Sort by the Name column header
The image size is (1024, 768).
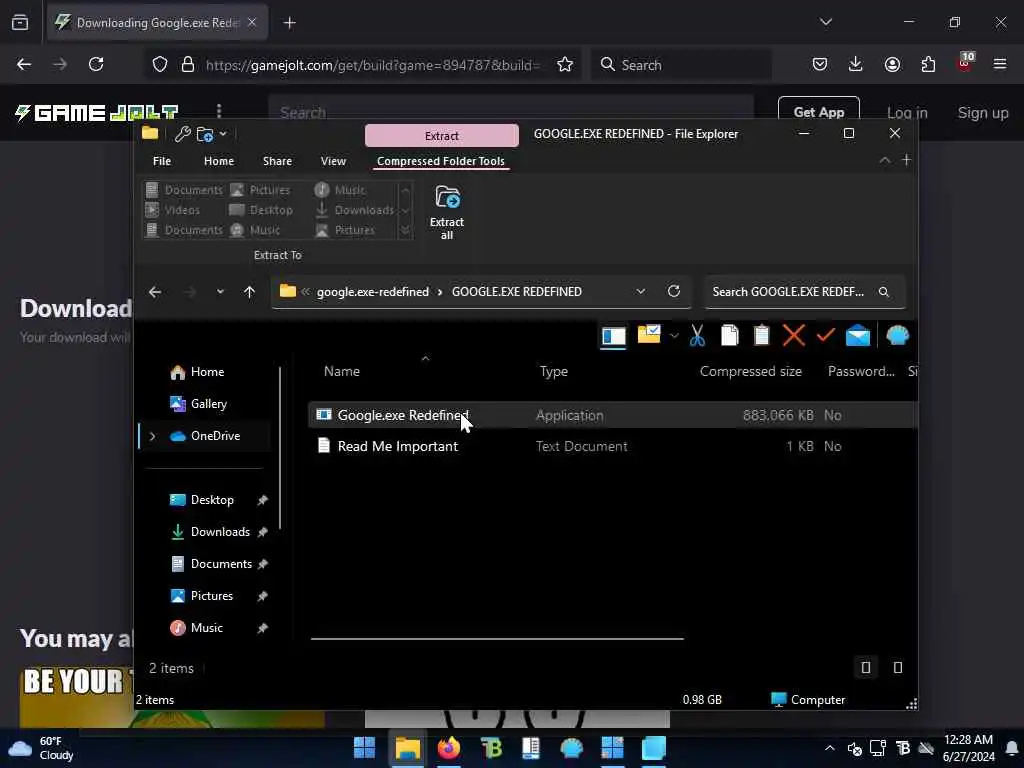tap(342, 372)
